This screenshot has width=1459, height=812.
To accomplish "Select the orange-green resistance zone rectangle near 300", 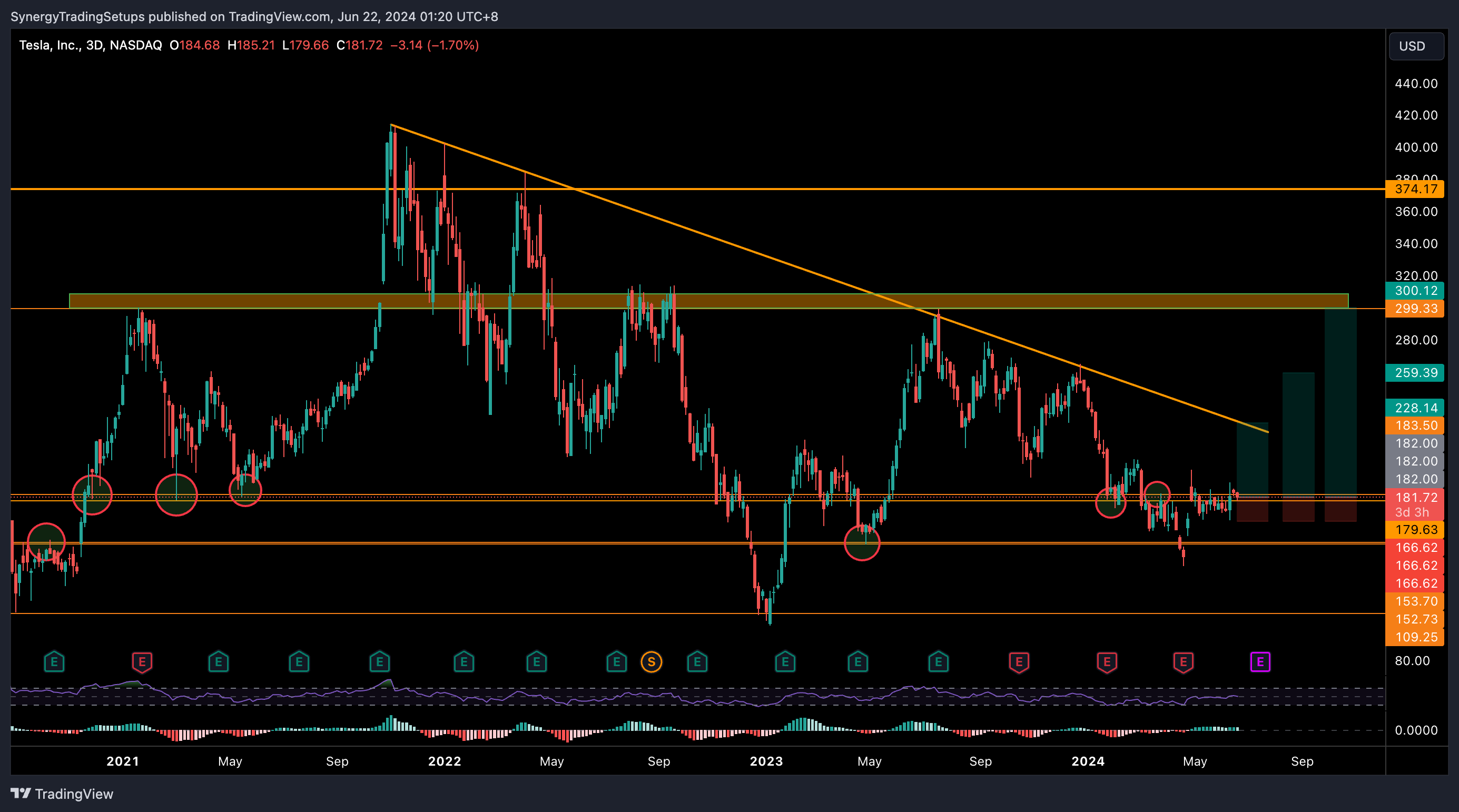I will (708, 301).
